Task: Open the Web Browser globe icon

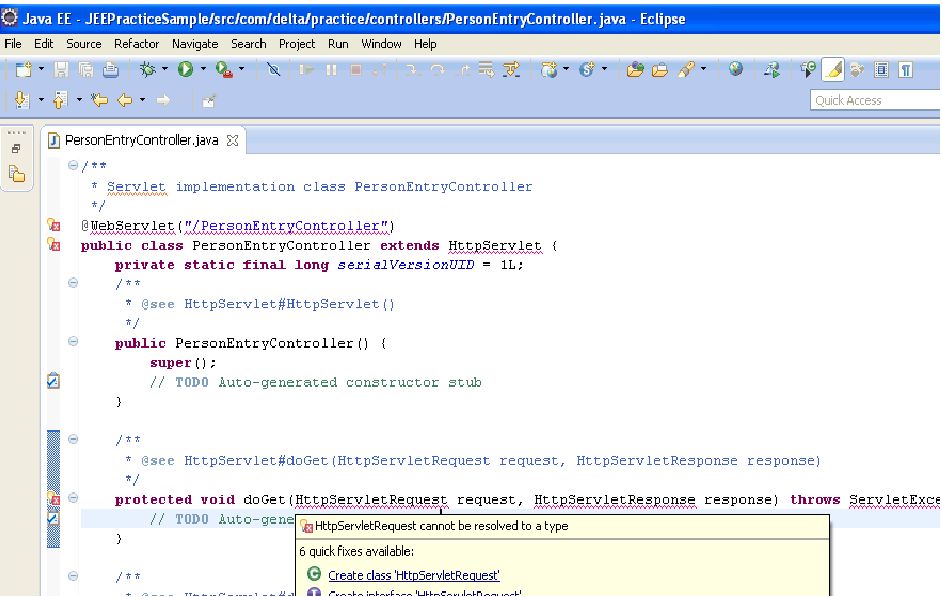Action: (736, 69)
